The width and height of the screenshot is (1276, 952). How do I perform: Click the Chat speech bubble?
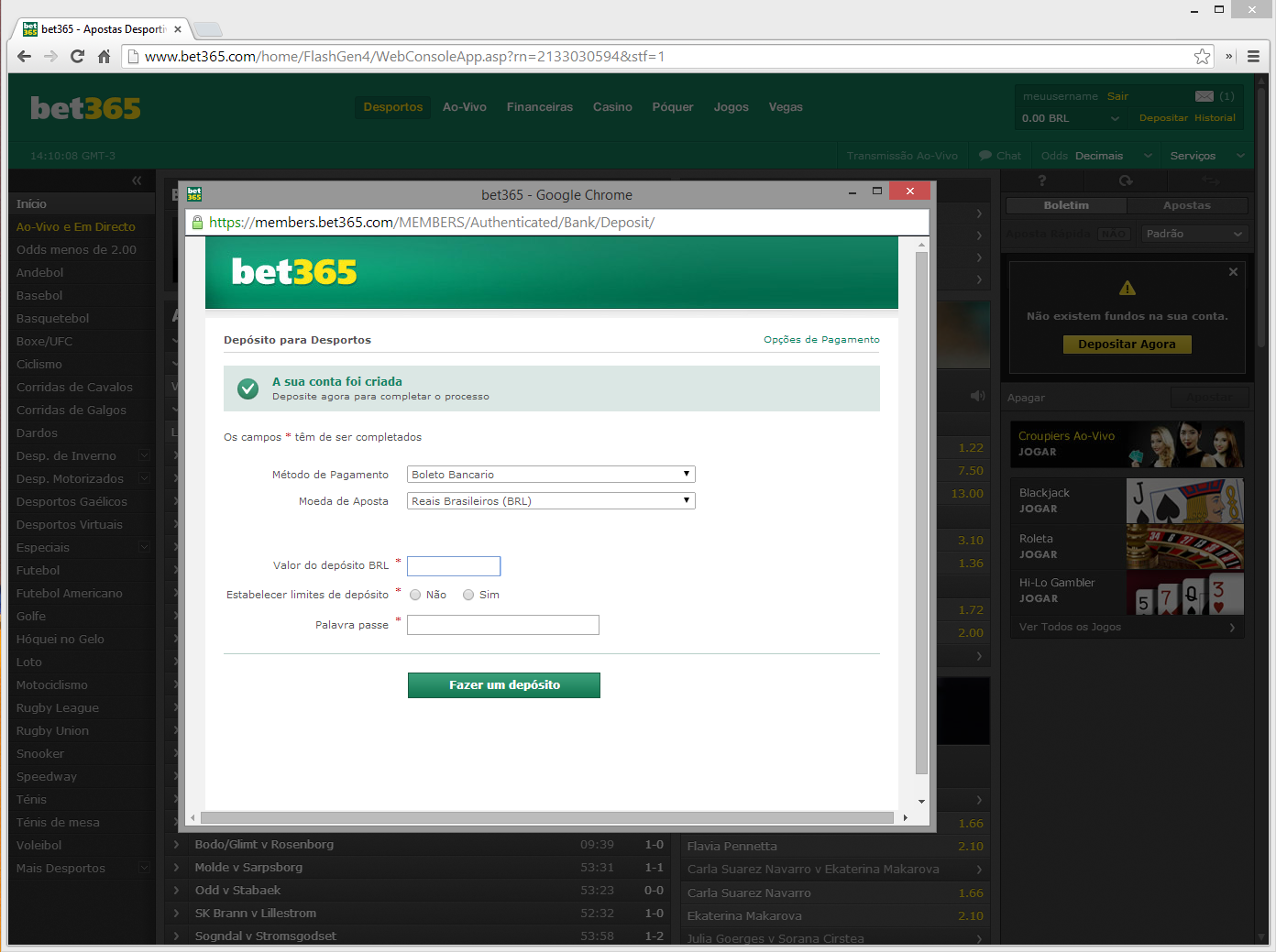[x=985, y=156]
